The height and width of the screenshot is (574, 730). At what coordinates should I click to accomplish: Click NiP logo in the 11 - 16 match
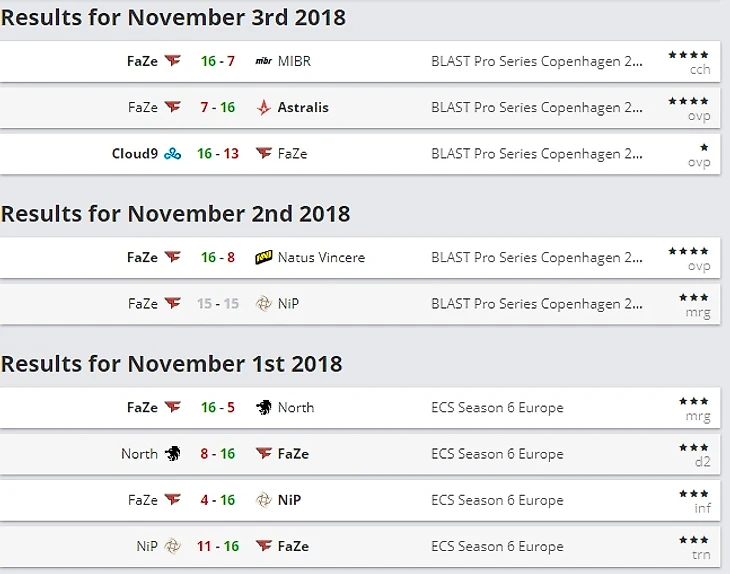173,547
